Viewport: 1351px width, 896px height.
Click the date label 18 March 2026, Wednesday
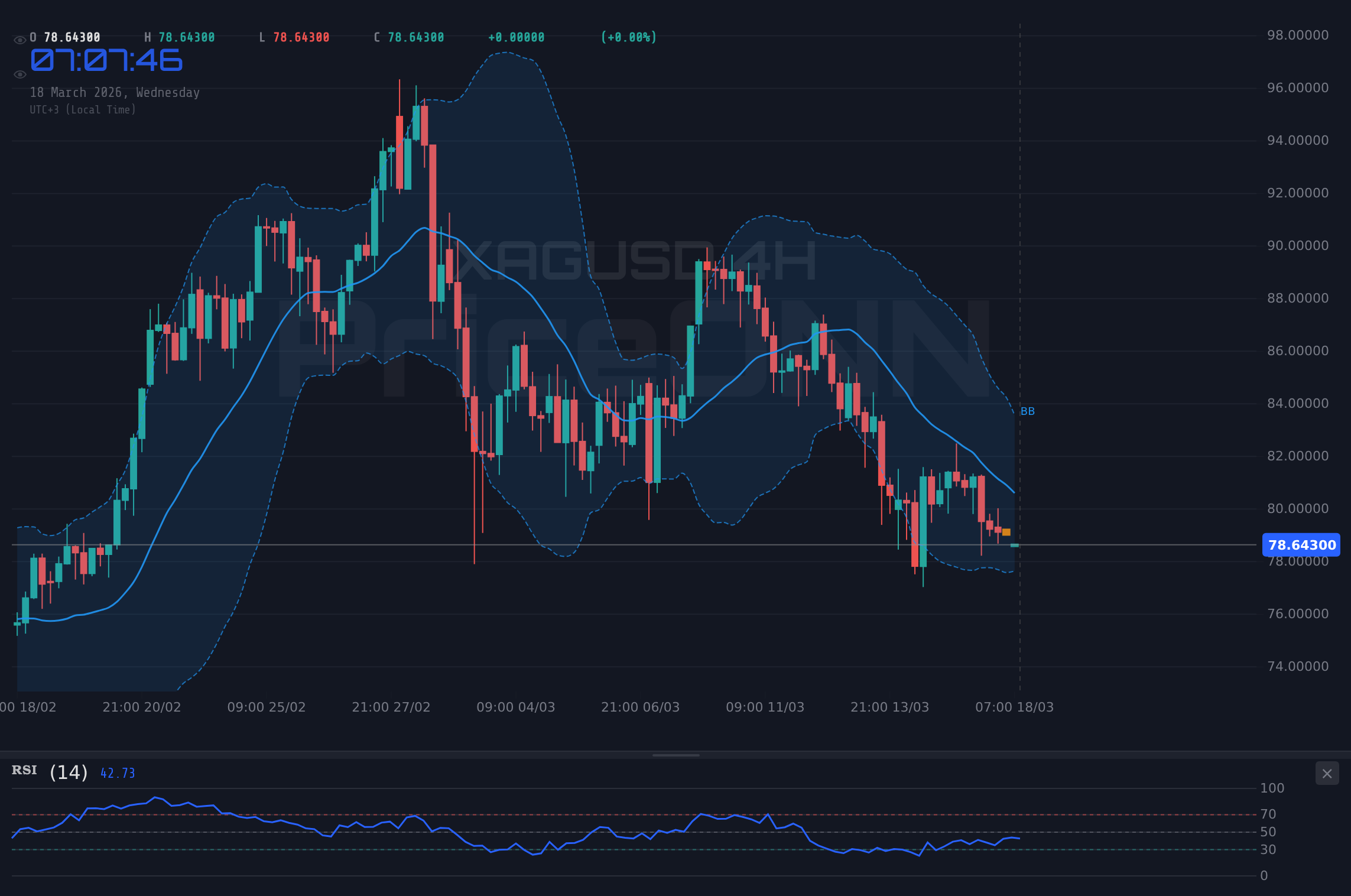(x=115, y=92)
